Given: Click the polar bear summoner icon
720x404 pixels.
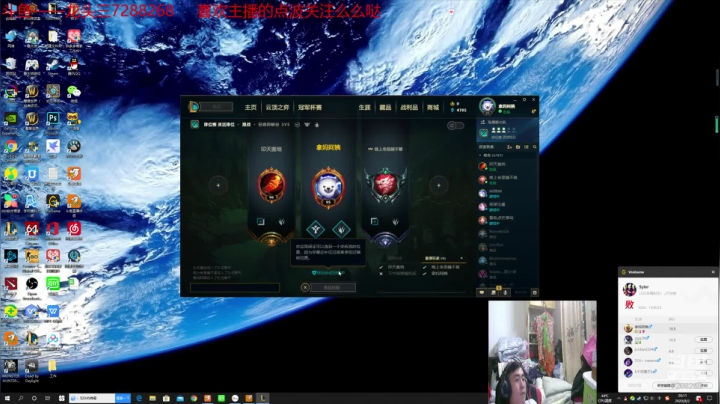Looking at the screenshot, I should click(328, 187).
